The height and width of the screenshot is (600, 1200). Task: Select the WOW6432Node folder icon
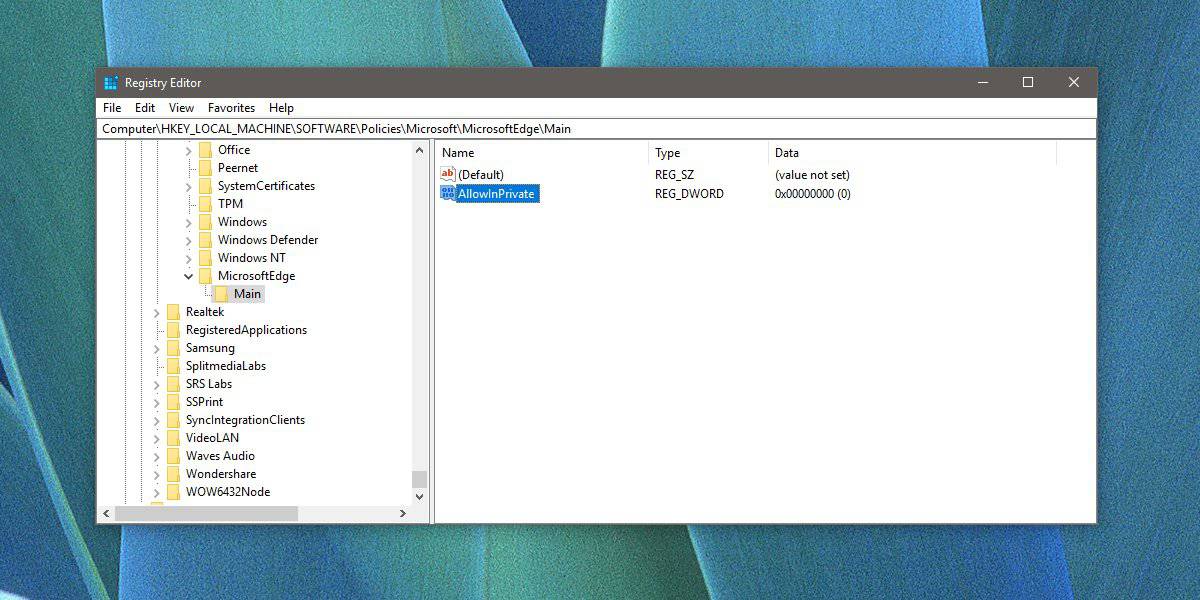point(174,492)
